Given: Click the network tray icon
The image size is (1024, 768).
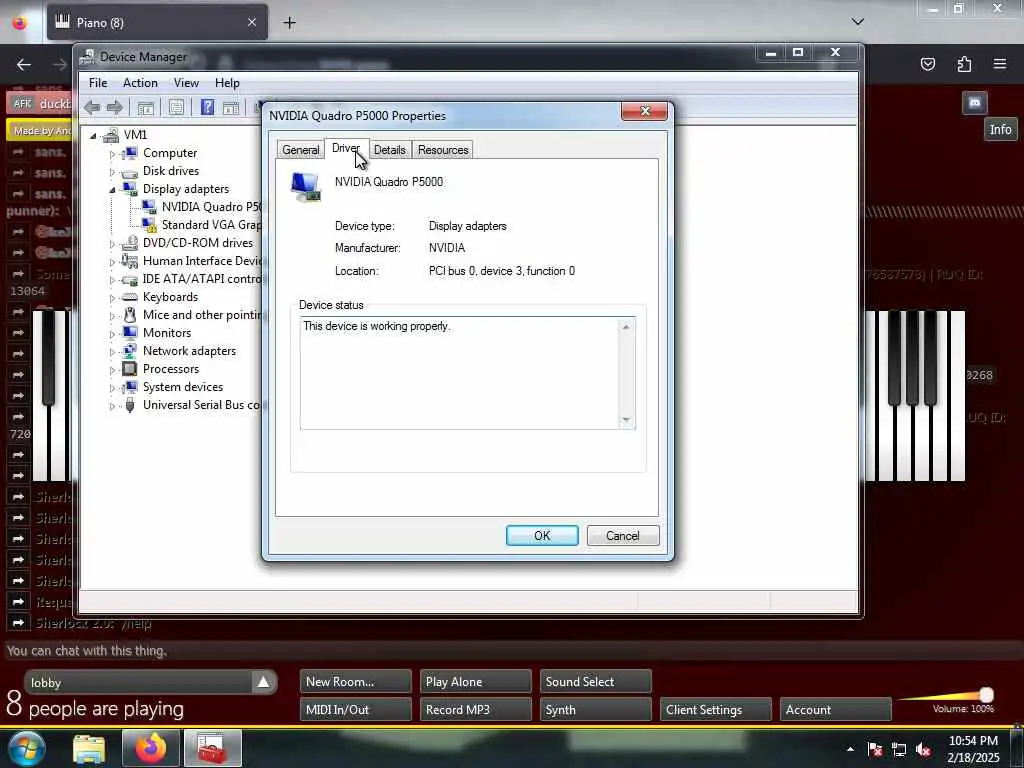Looking at the screenshot, I should click(899, 750).
